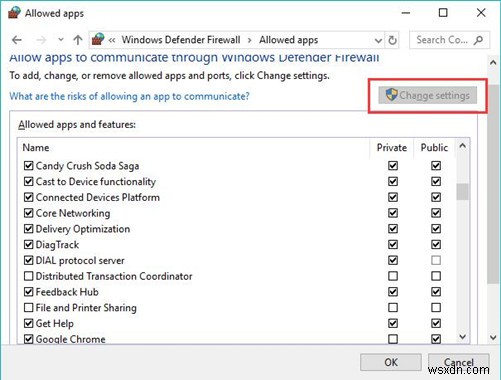Click the OK button
Viewport: 501px width, 380px height.
pyautogui.click(x=391, y=362)
